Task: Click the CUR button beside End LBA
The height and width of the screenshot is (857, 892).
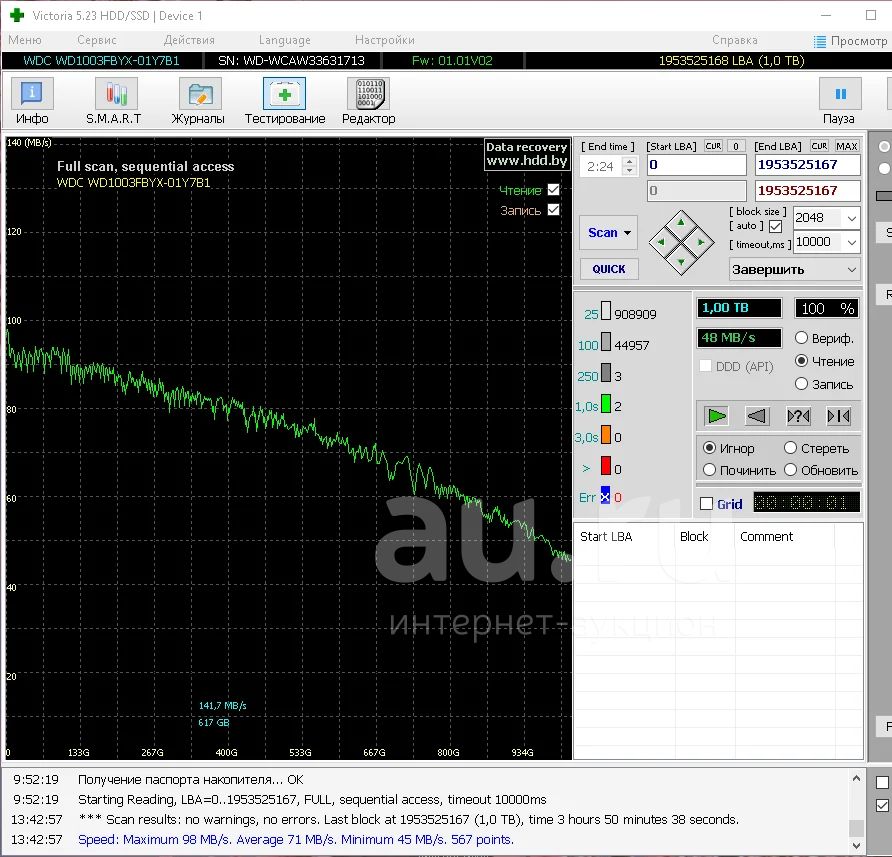Action: [x=819, y=146]
